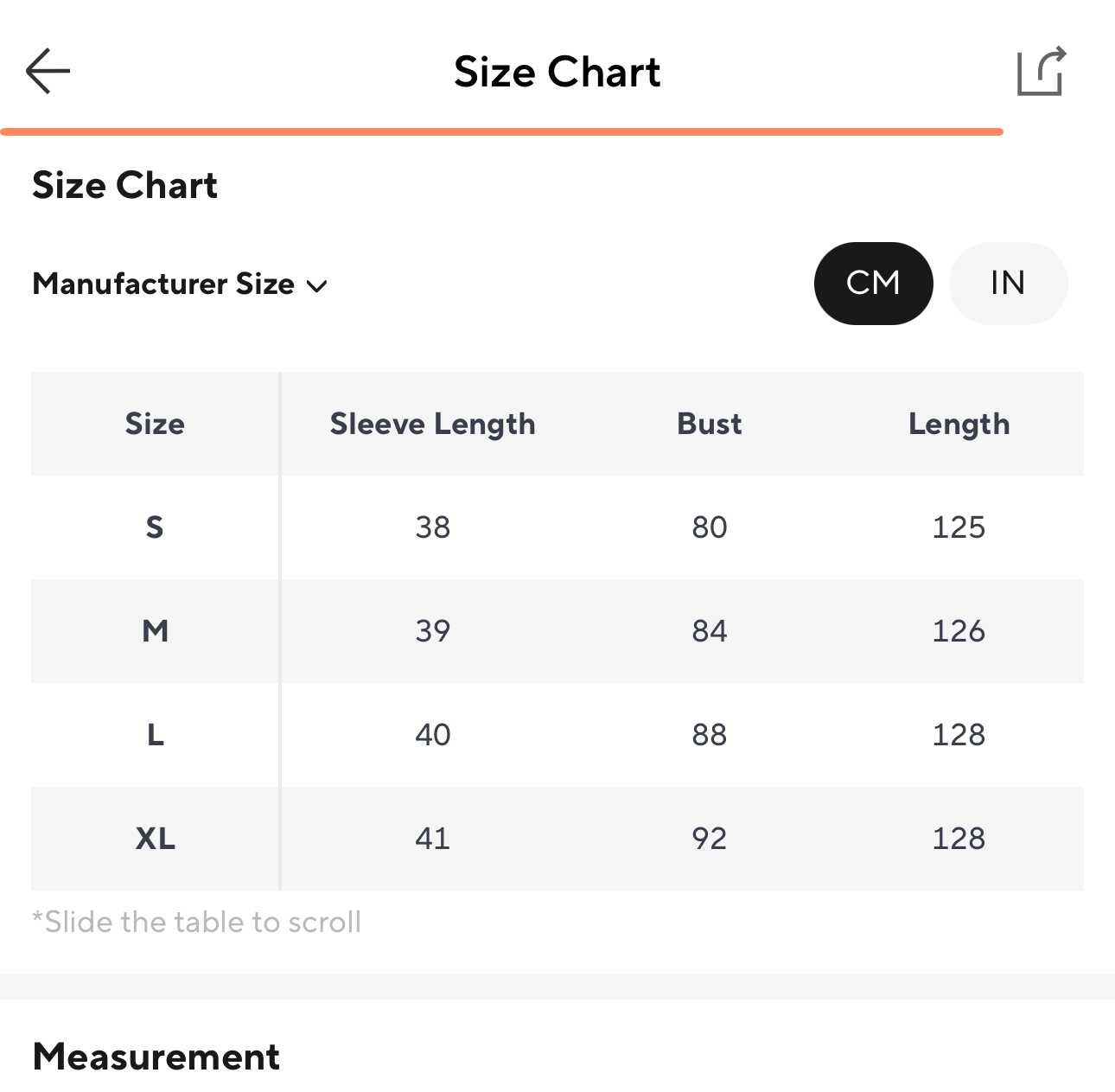Click the Measurement section heading
The height and width of the screenshot is (1092, 1115).
[x=156, y=1057]
